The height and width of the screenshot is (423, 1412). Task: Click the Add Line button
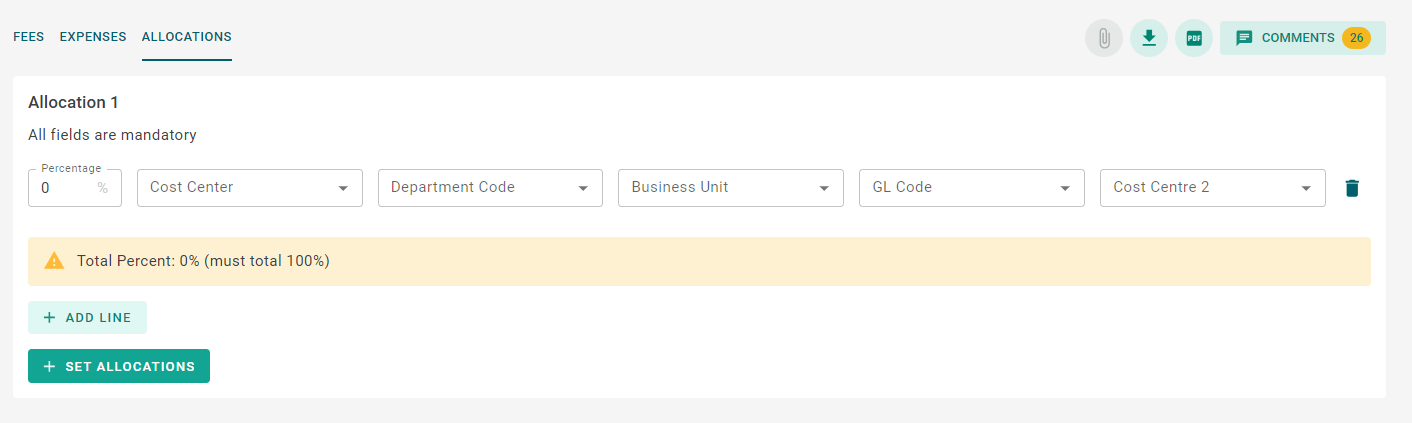coord(87,318)
